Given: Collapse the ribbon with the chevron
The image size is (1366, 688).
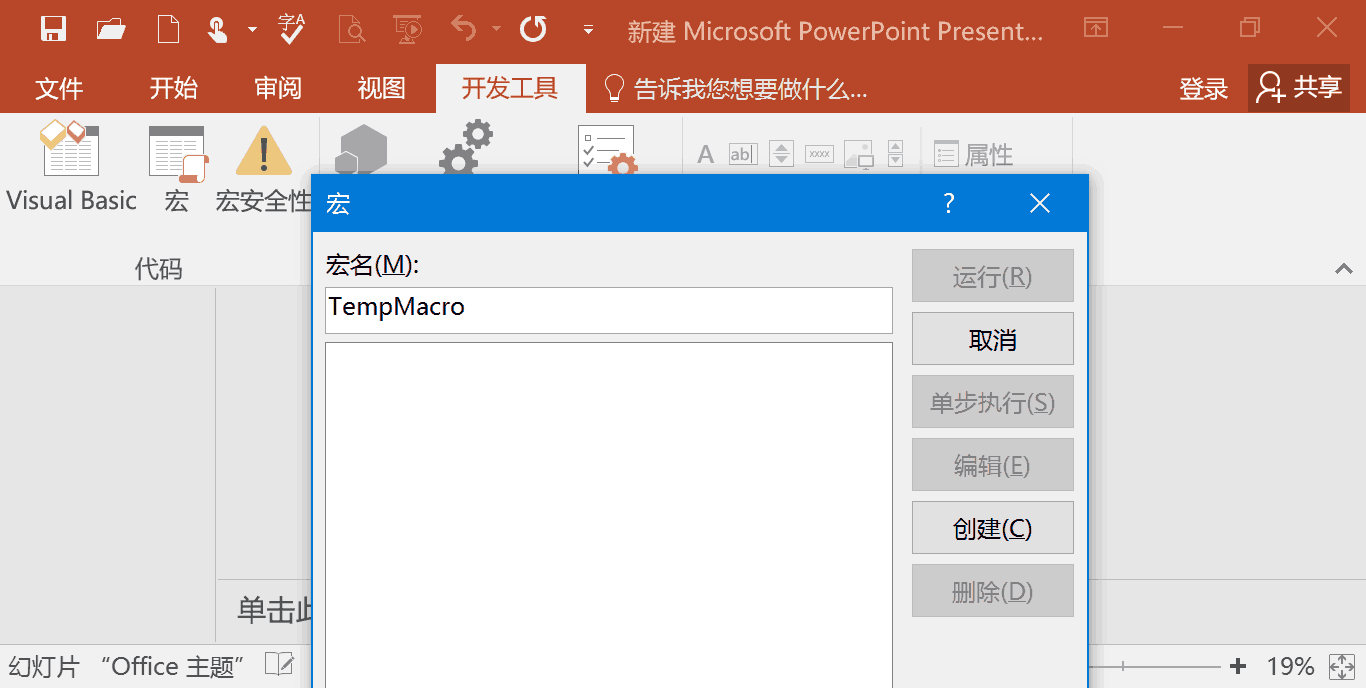Looking at the screenshot, I should pyautogui.click(x=1343, y=268).
